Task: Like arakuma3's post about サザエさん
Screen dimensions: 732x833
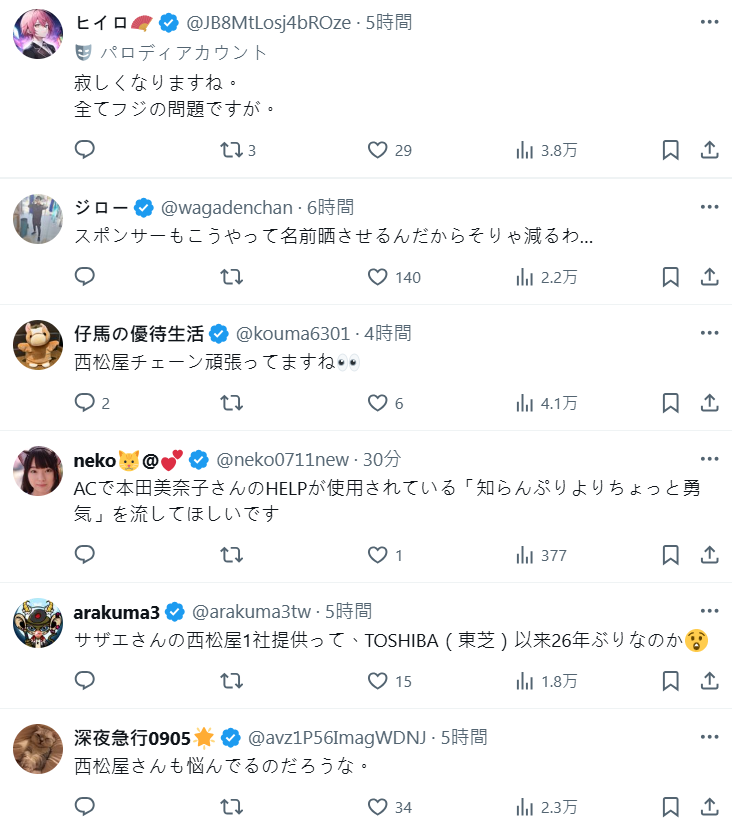Action: (377, 681)
